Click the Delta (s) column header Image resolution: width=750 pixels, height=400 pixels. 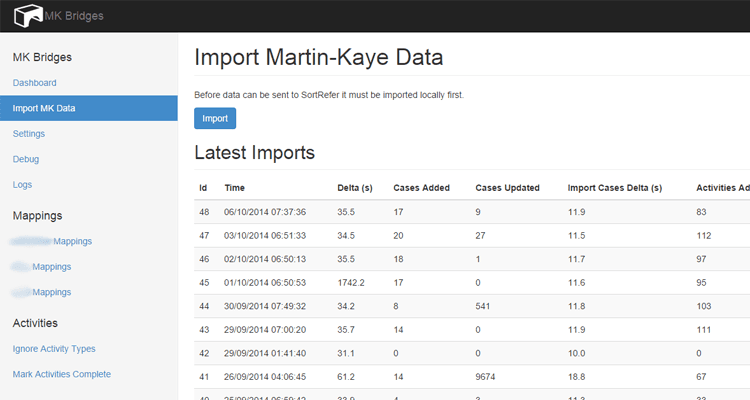[x=355, y=187]
